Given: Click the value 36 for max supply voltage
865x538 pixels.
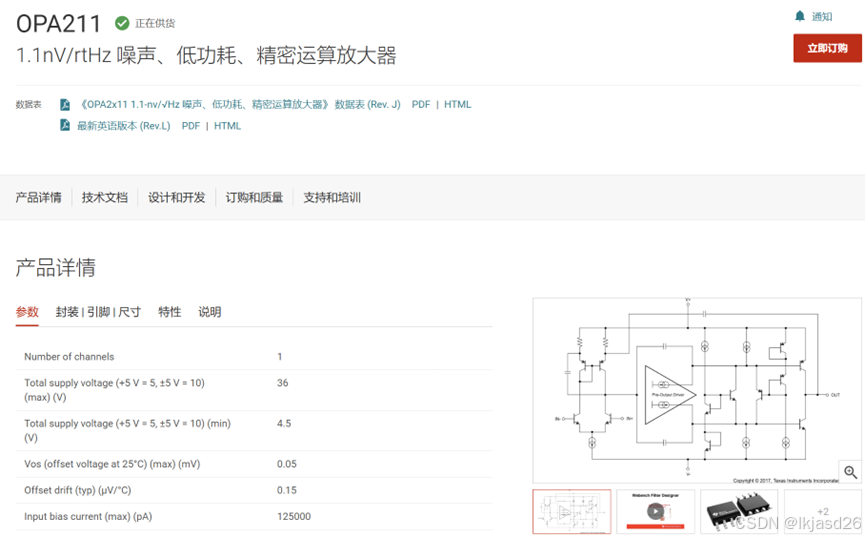Looking at the screenshot, I should 282,382.
